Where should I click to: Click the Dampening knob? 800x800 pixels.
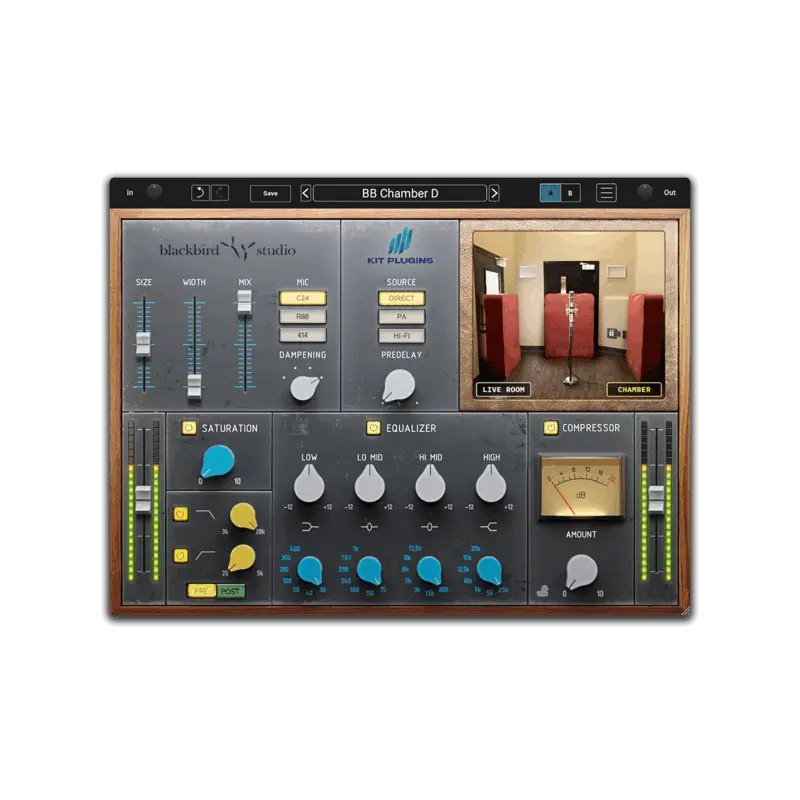point(305,388)
